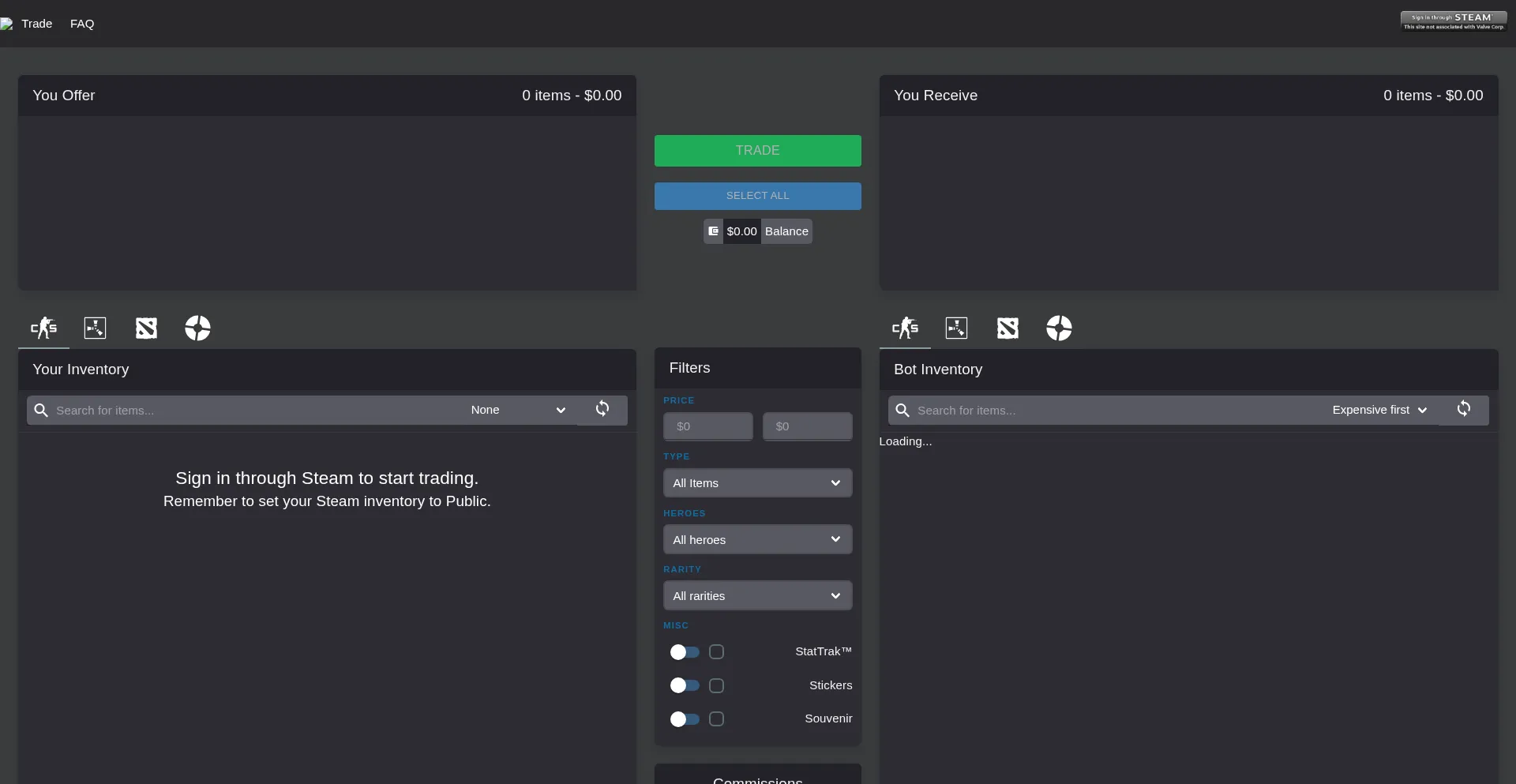Switch Your Inventory to Dota 2 icon

146,328
